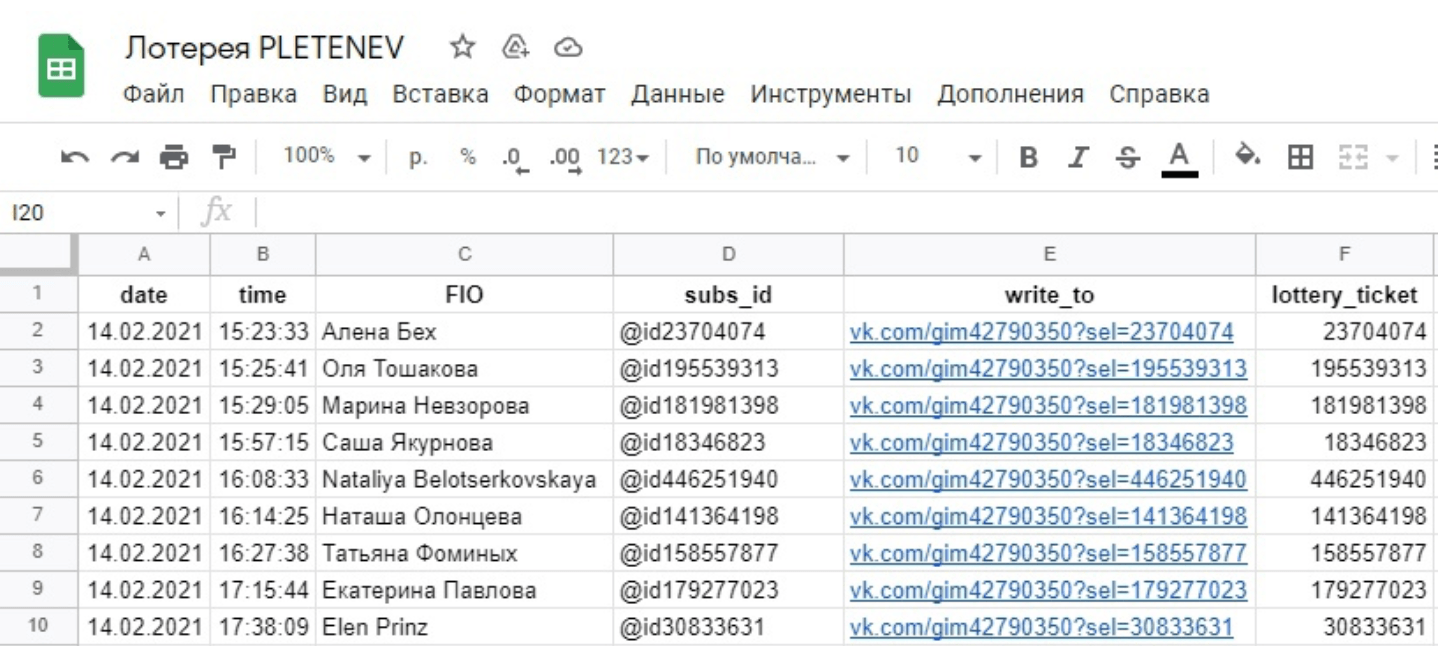Check the cloud save status icon

[568, 47]
